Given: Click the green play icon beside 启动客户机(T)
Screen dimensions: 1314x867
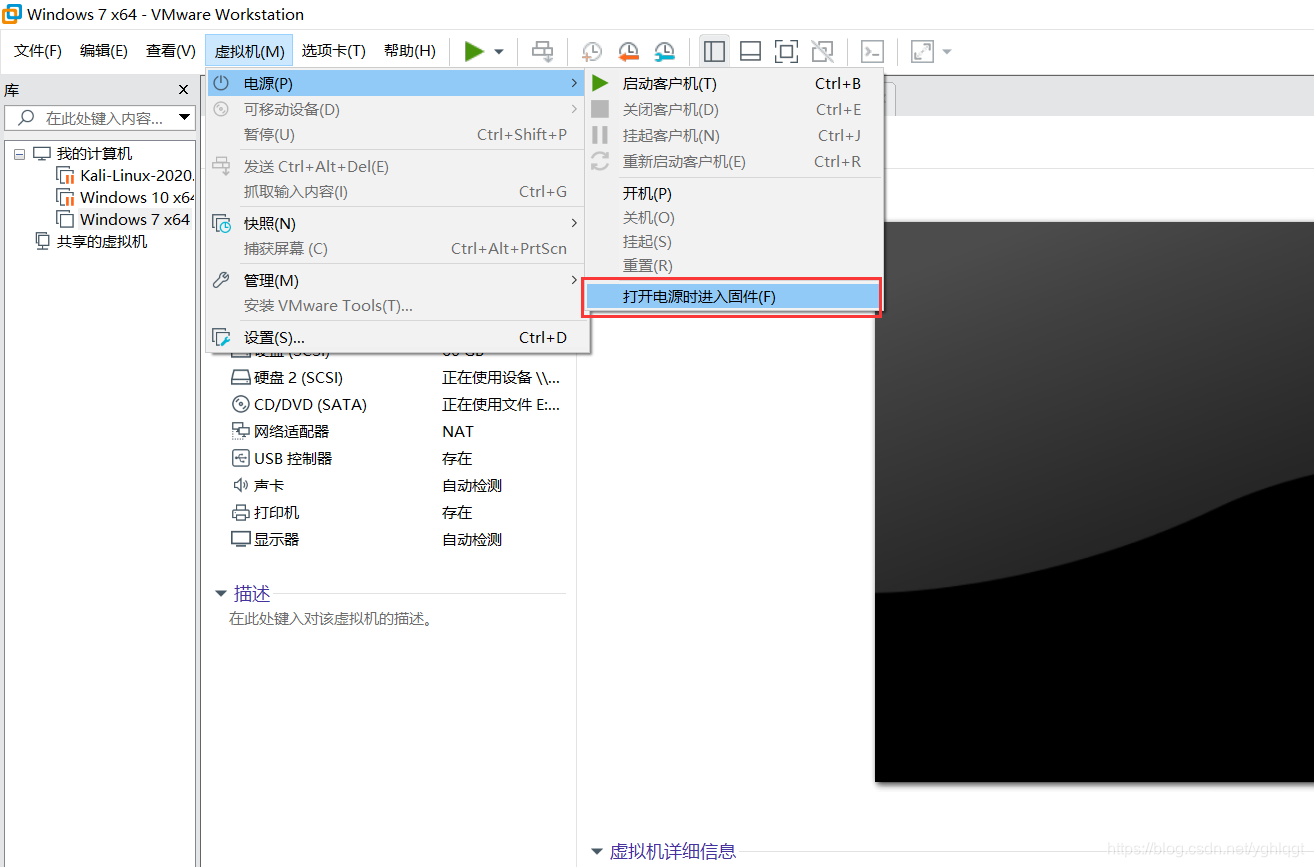Looking at the screenshot, I should coord(600,83).
